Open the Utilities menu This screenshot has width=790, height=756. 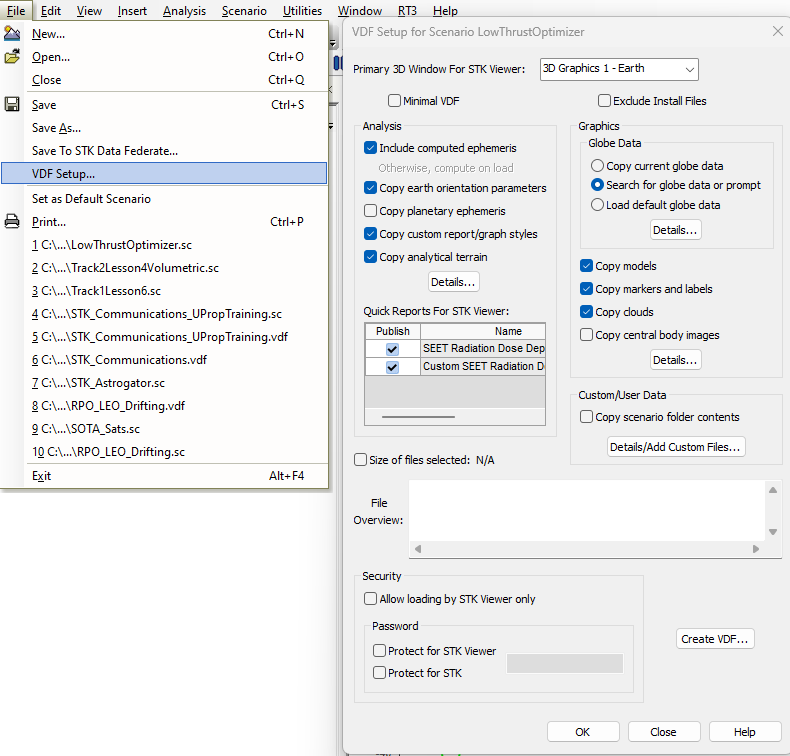click(x=302, y=11)
